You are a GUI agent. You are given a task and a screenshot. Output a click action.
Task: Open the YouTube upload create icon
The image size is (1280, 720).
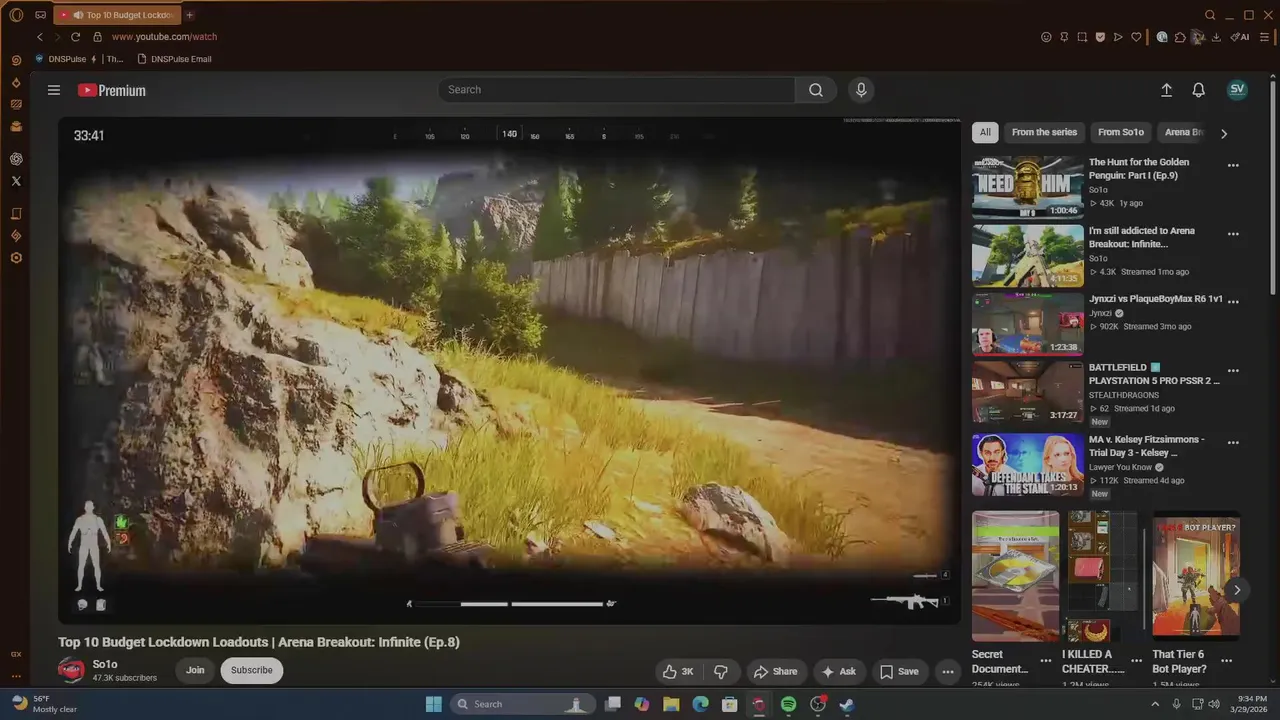[x=1166, y=90]
